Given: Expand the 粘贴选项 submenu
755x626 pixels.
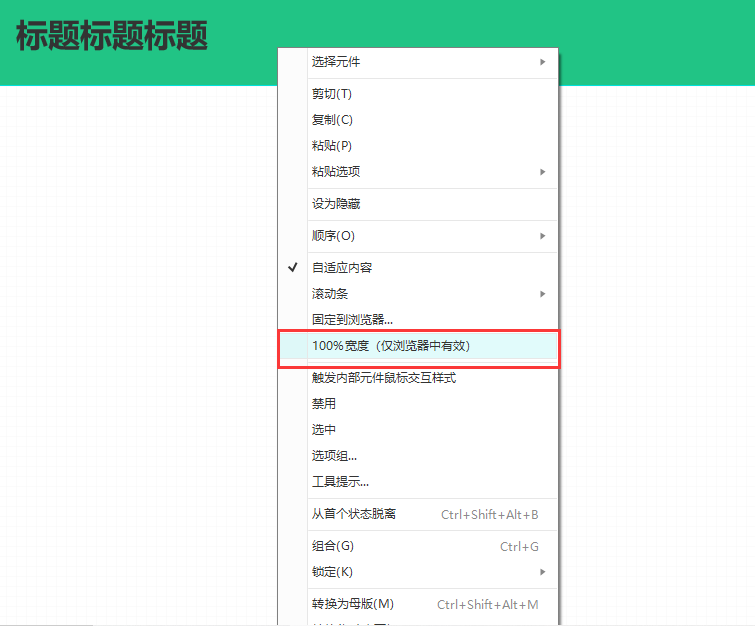Looking at the screenshot, I should click(336, 172).
